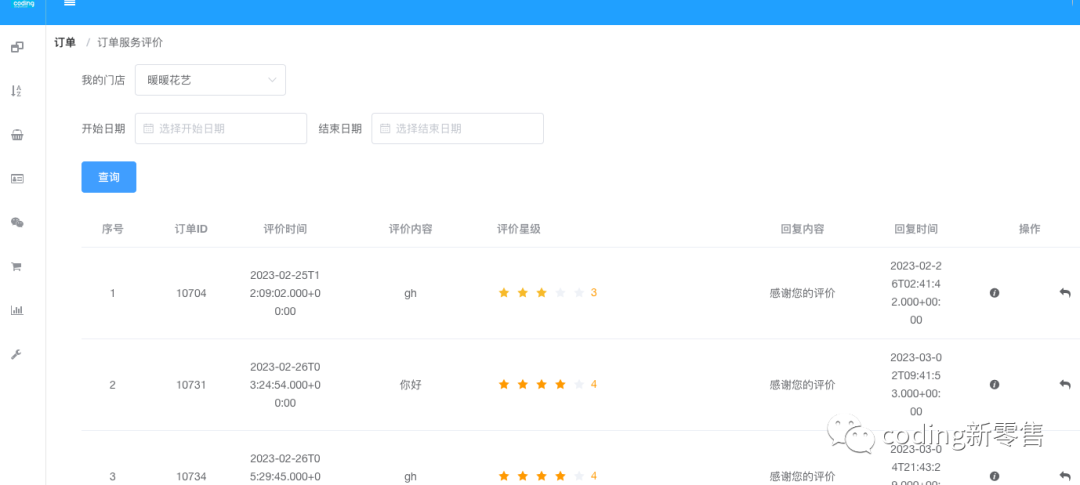The width and height of the screenshot is (1080, 485).
Task: Click the 选择开始日期 input field
Action: click(x=221, y=128)
